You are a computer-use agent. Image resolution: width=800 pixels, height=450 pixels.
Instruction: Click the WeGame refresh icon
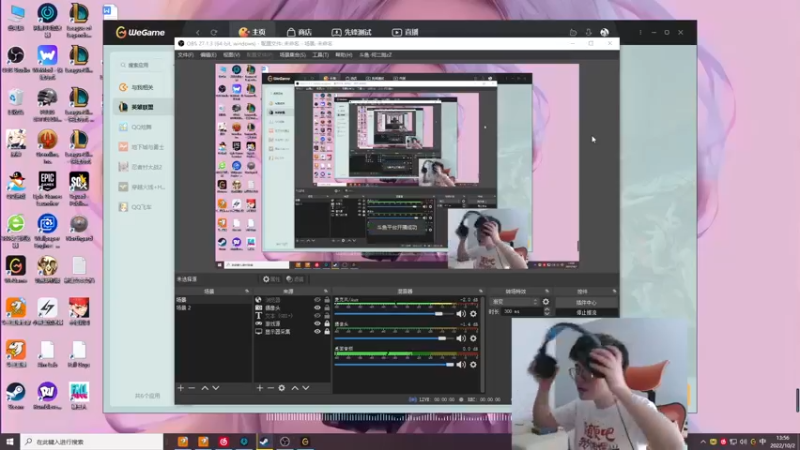[214, 32]
